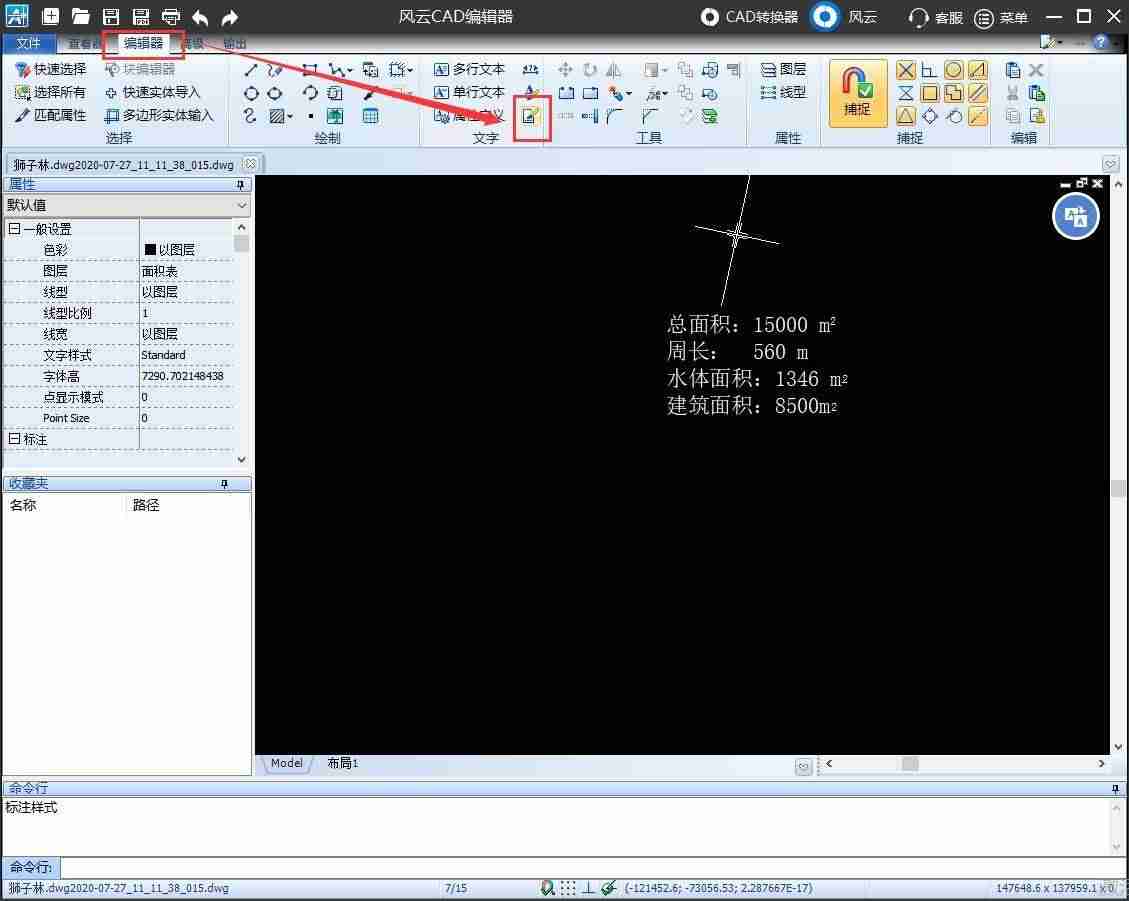Close the 狮子林.dwg document tab

(x=251, y=164)
